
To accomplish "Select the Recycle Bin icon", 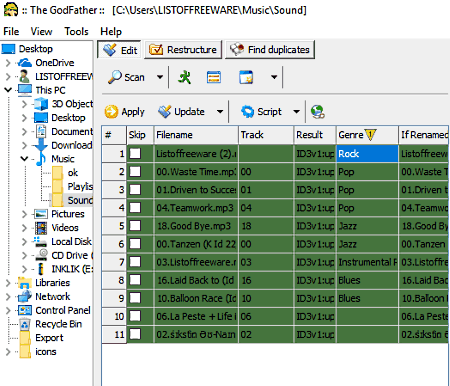I will pos(25,324).
